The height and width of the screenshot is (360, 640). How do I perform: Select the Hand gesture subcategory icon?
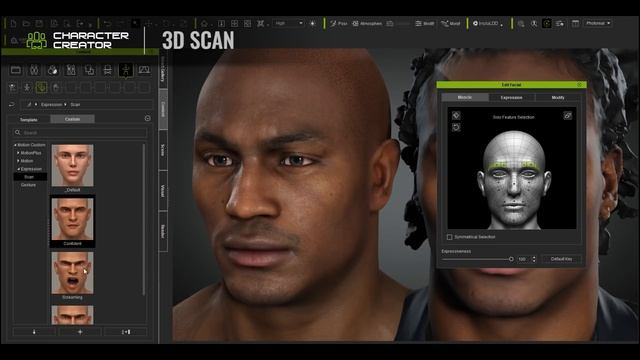[56, 87]
